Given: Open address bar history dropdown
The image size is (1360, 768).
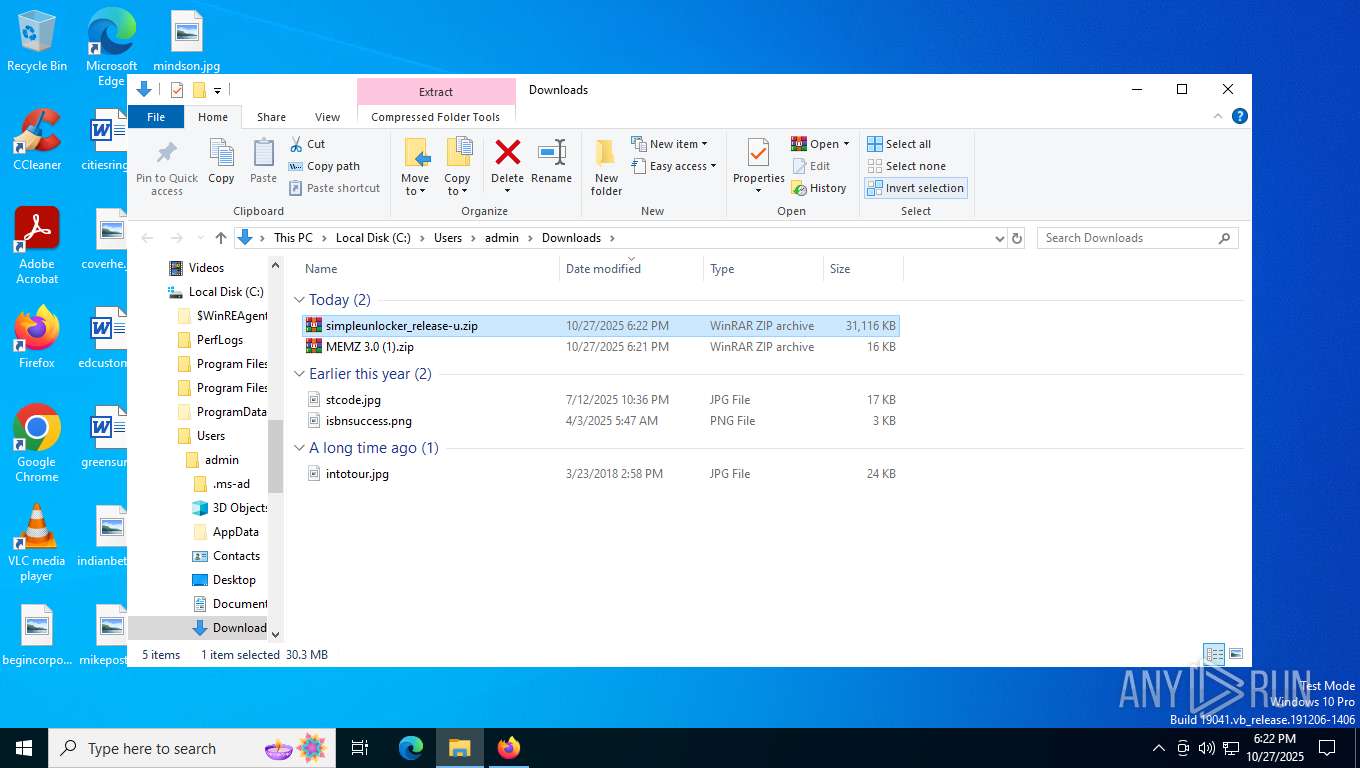Looking at the screenshot, I should point(999,238).
